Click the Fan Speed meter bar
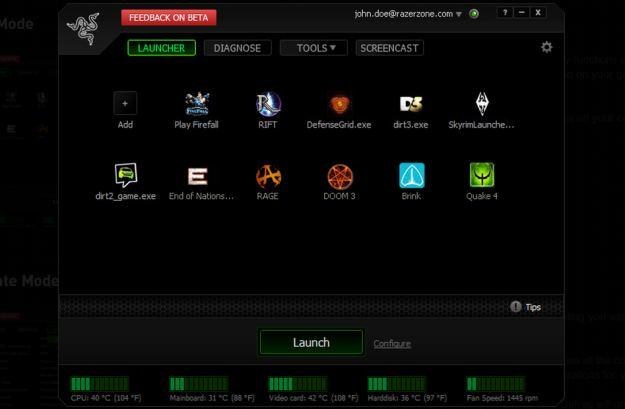 point(495,384)
